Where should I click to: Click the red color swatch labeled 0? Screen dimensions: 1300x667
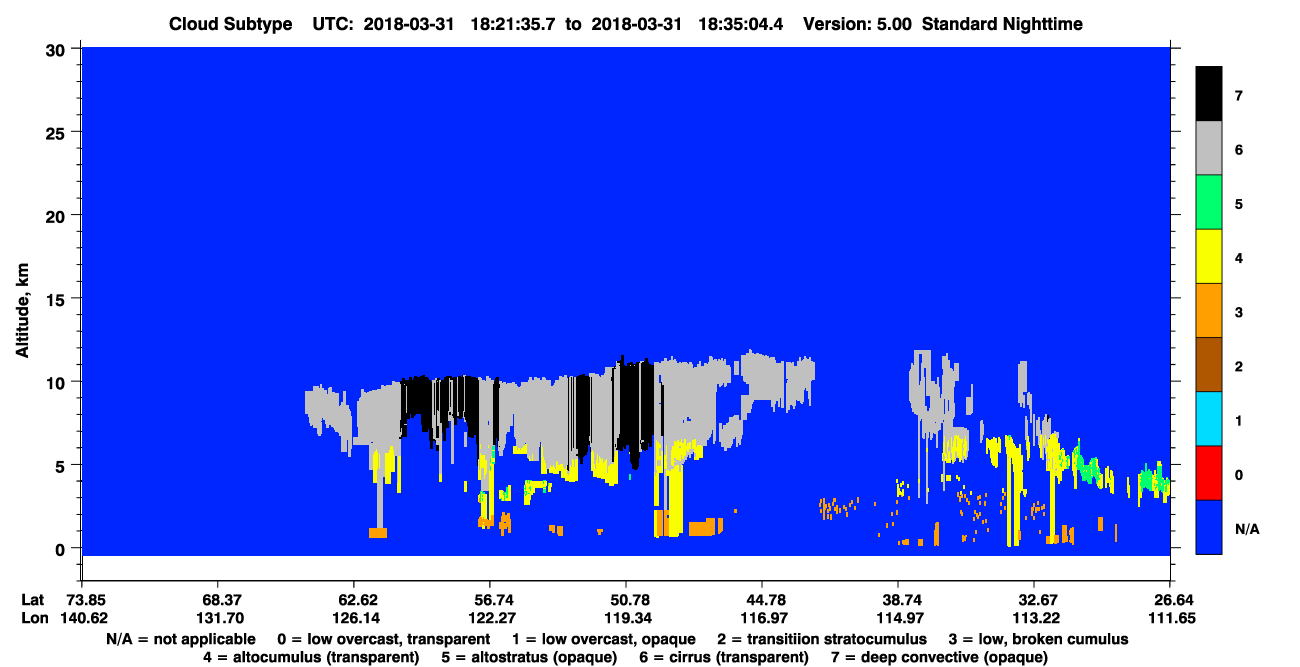point(1209,473)
